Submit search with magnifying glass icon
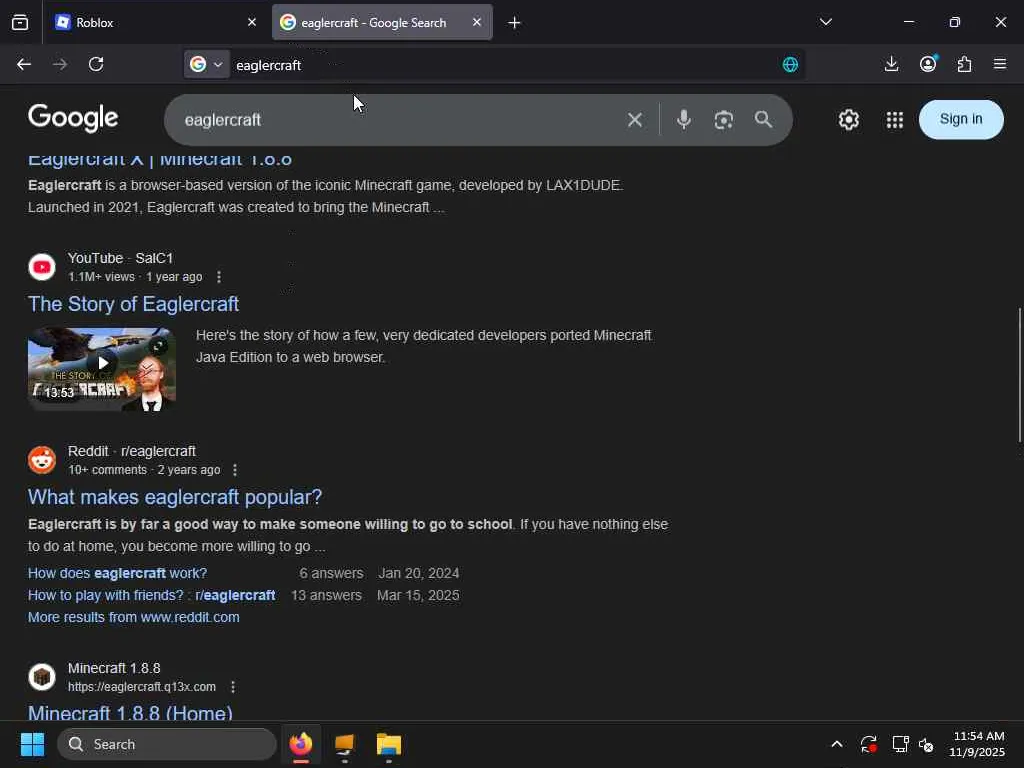Image resolution: width=1024 pixels, height=768 pixels. coord(763,120)
